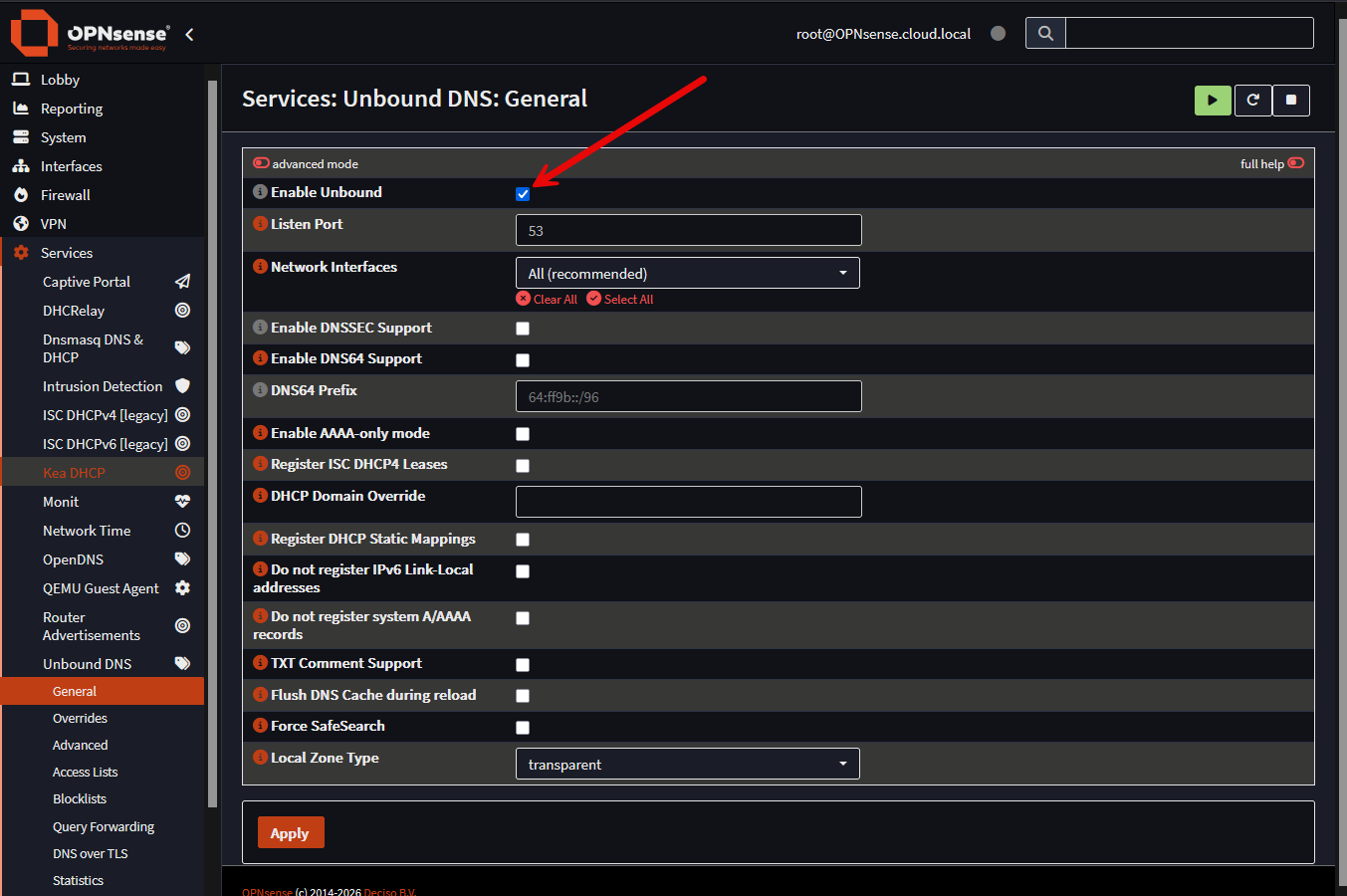The image size is (1347, 896).
Task: Expand the Services menu section
Action: pos(104,253)
